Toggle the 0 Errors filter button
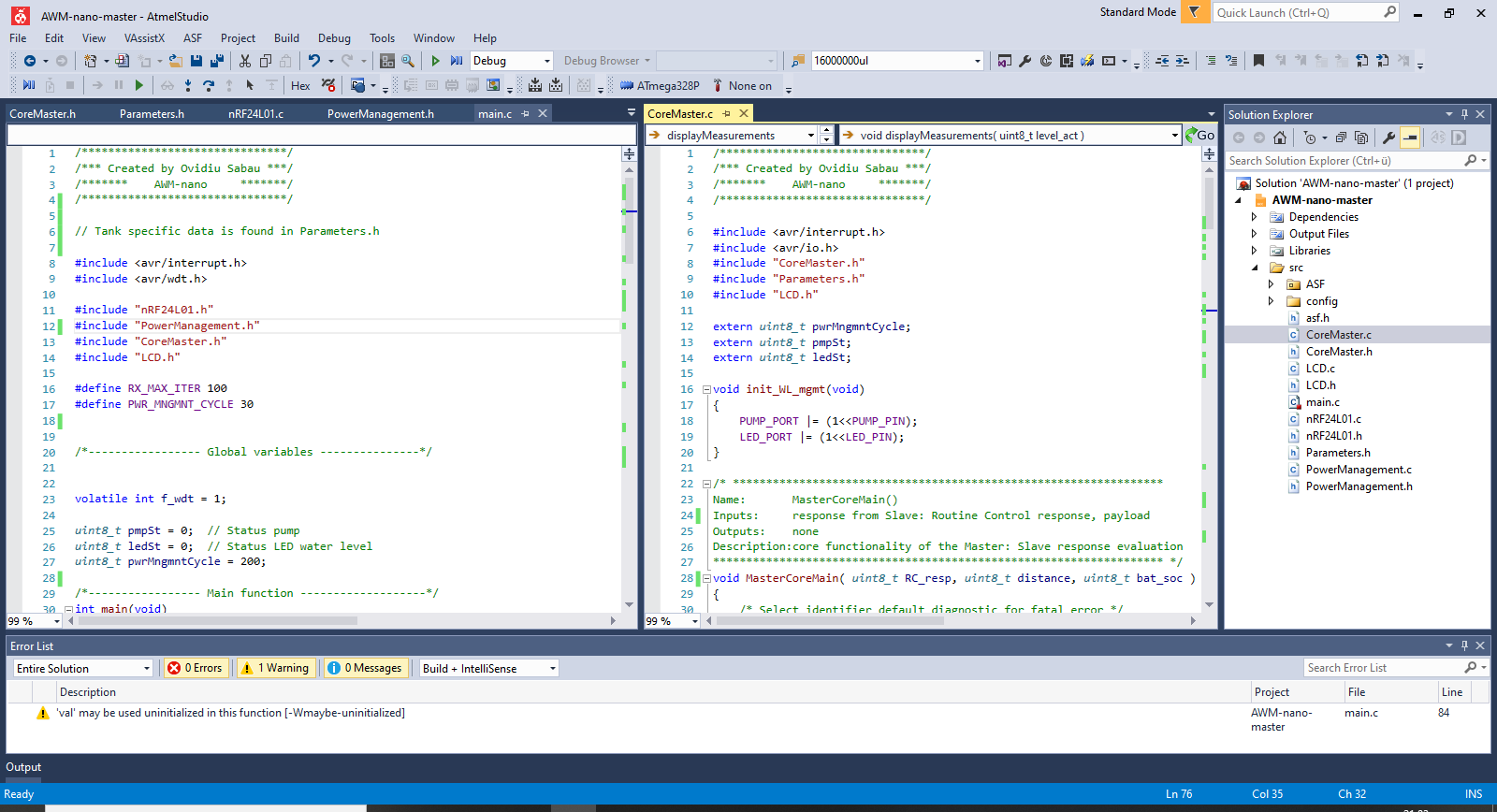The width and height of the screenshot is (1497, 812). [196, 668]
